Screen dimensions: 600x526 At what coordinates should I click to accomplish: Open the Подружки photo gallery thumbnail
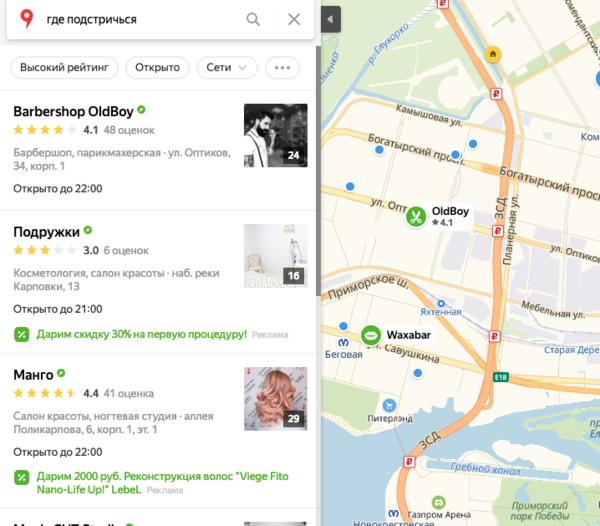click(276, 256)
